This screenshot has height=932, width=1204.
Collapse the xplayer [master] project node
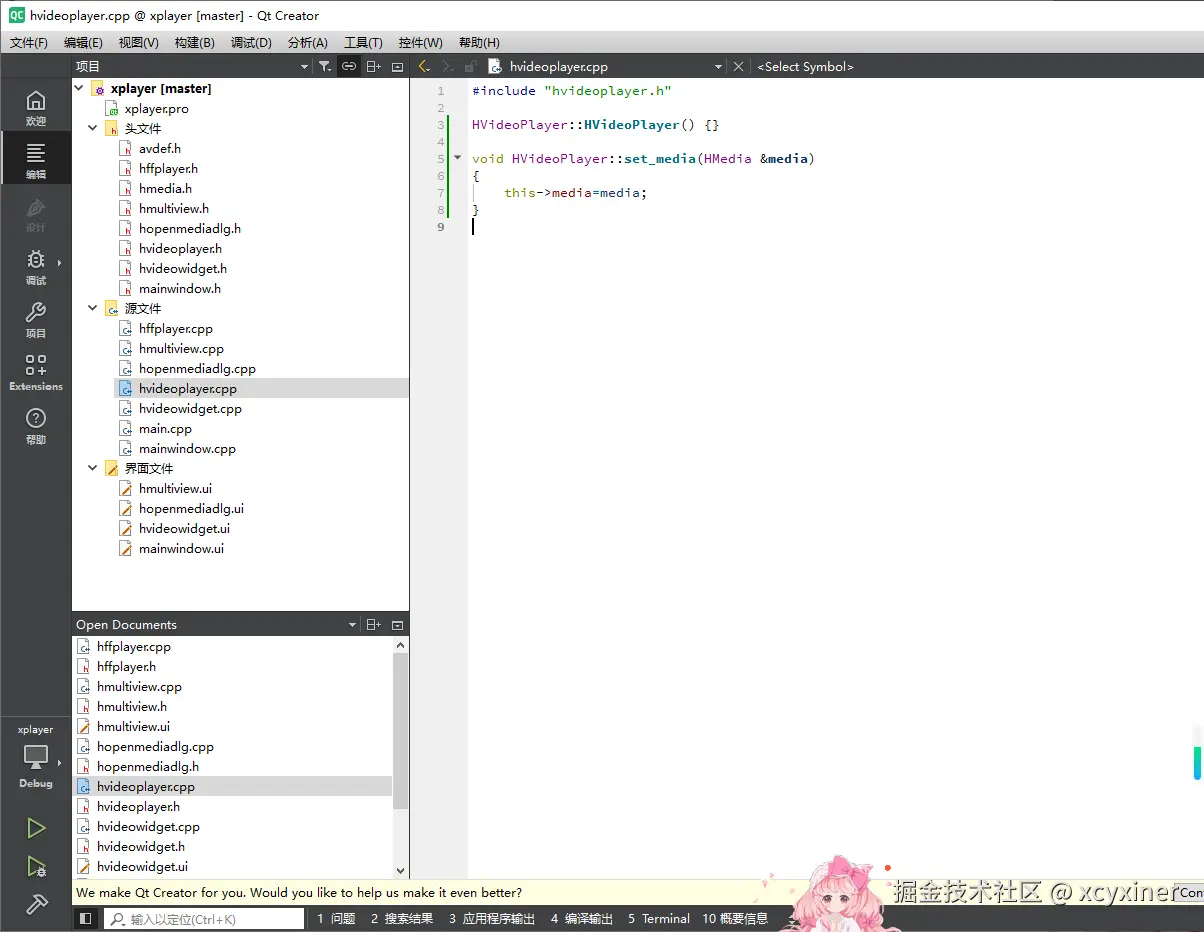coord(79,88)
